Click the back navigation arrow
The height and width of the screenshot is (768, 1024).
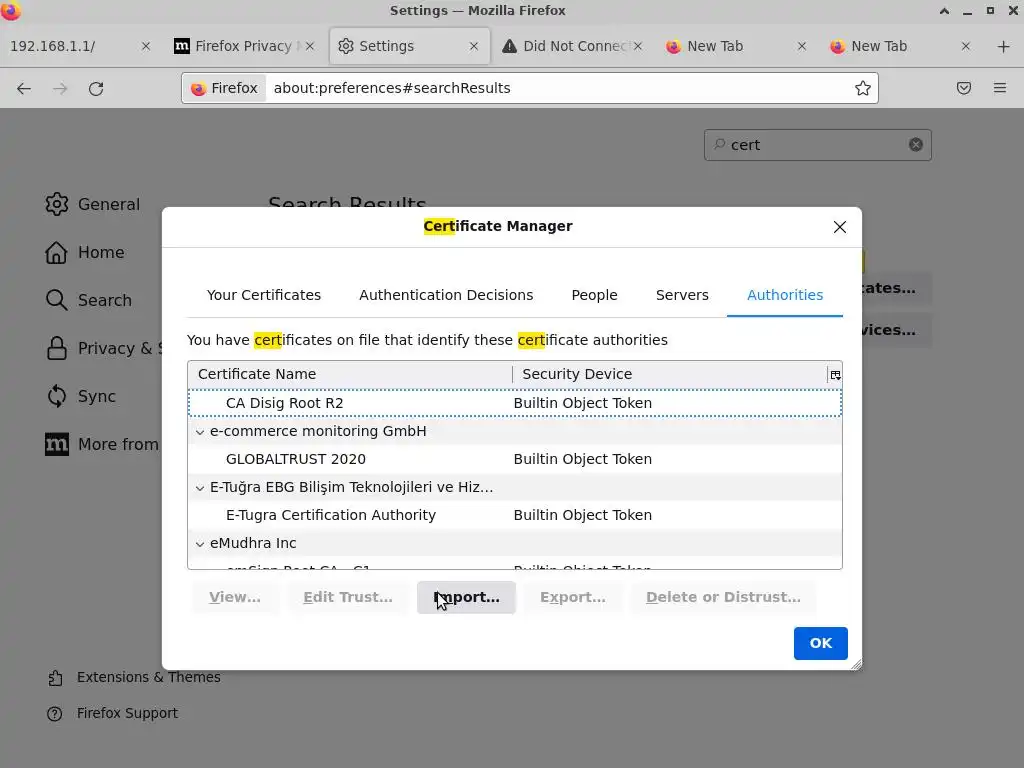point(24,88)
